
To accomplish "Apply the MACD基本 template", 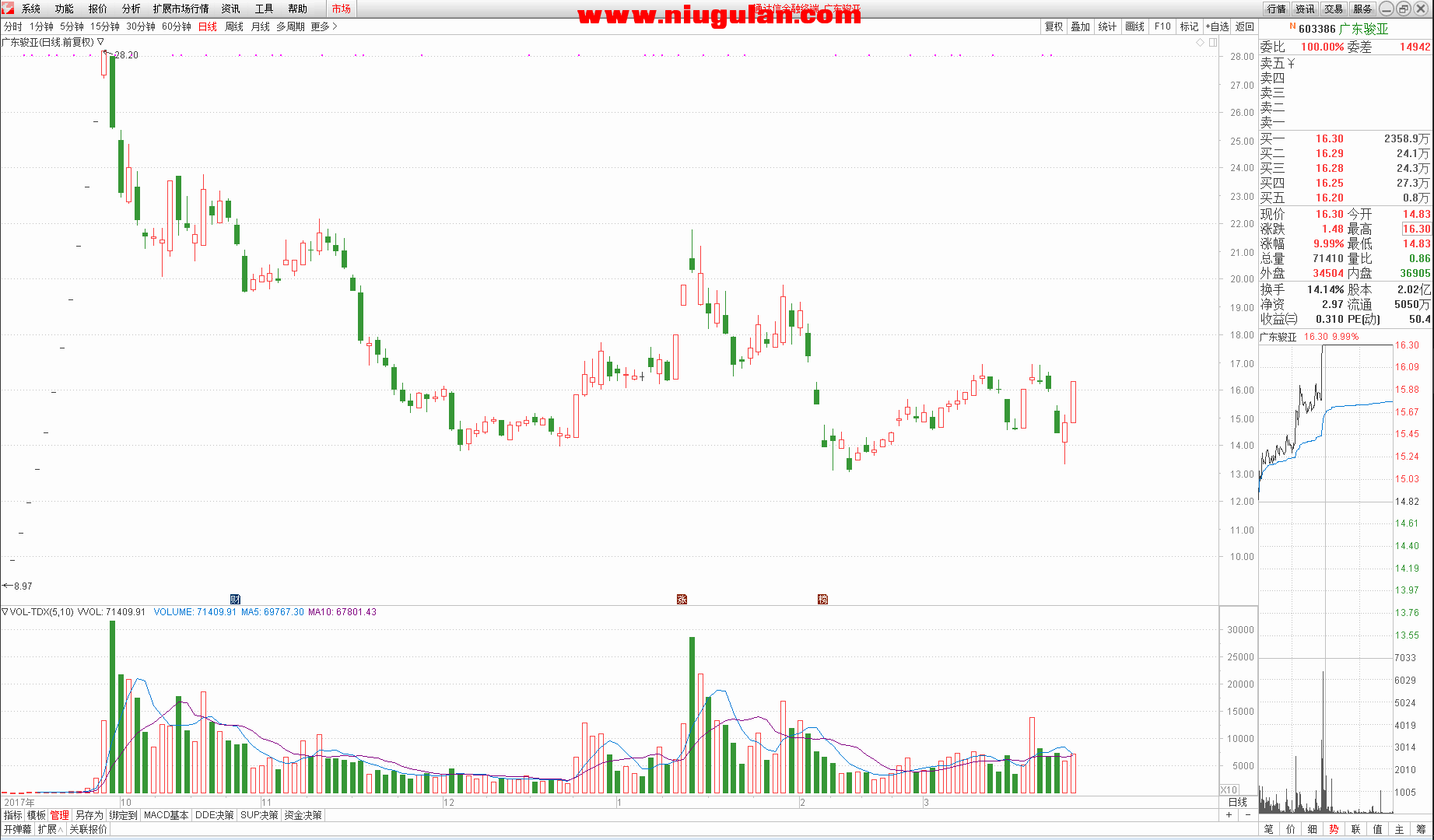I will (x=167, y=815).
